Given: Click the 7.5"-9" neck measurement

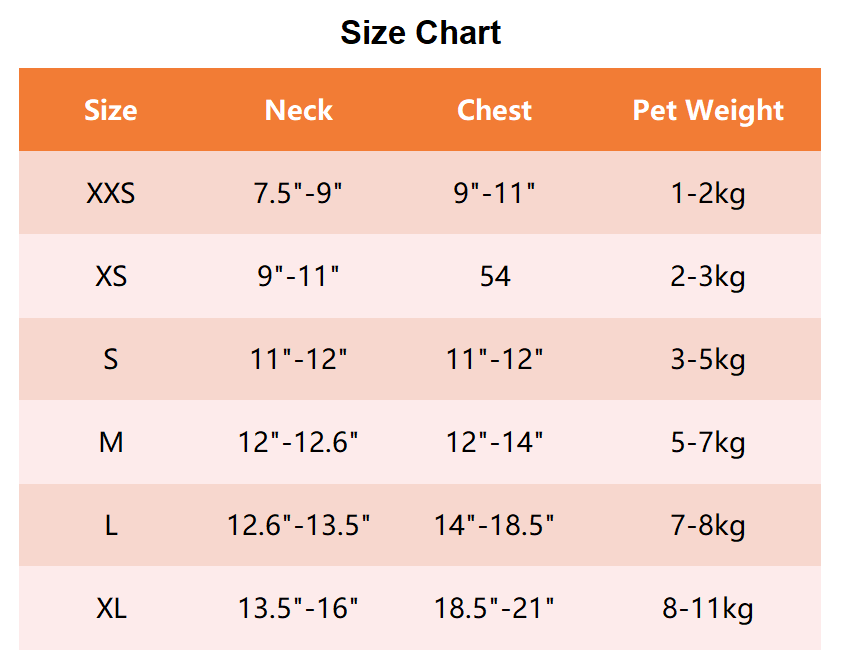Looking at the screenshot, I should (x=298, y=193).
